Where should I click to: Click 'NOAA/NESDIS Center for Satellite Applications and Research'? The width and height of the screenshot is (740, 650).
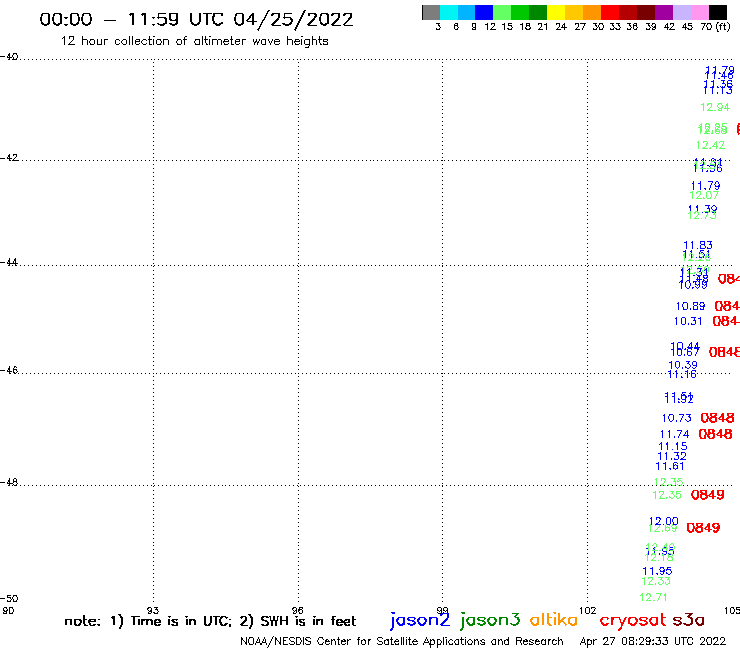click(402, 641)
